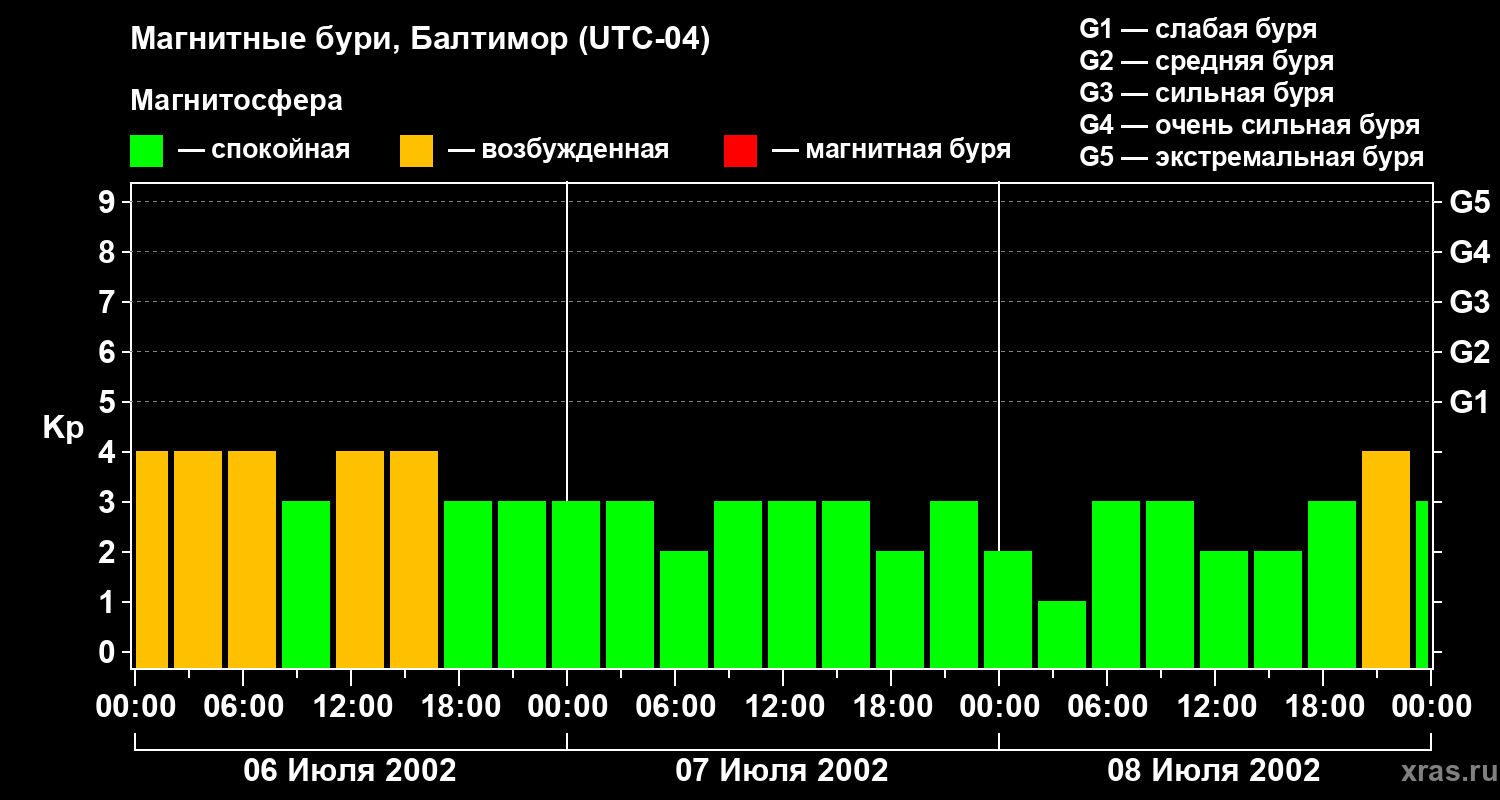The width and height of the screenshot is (1500, 800).
Task: Click the date label "07 Июля 2002"
Action: (782, 771)
